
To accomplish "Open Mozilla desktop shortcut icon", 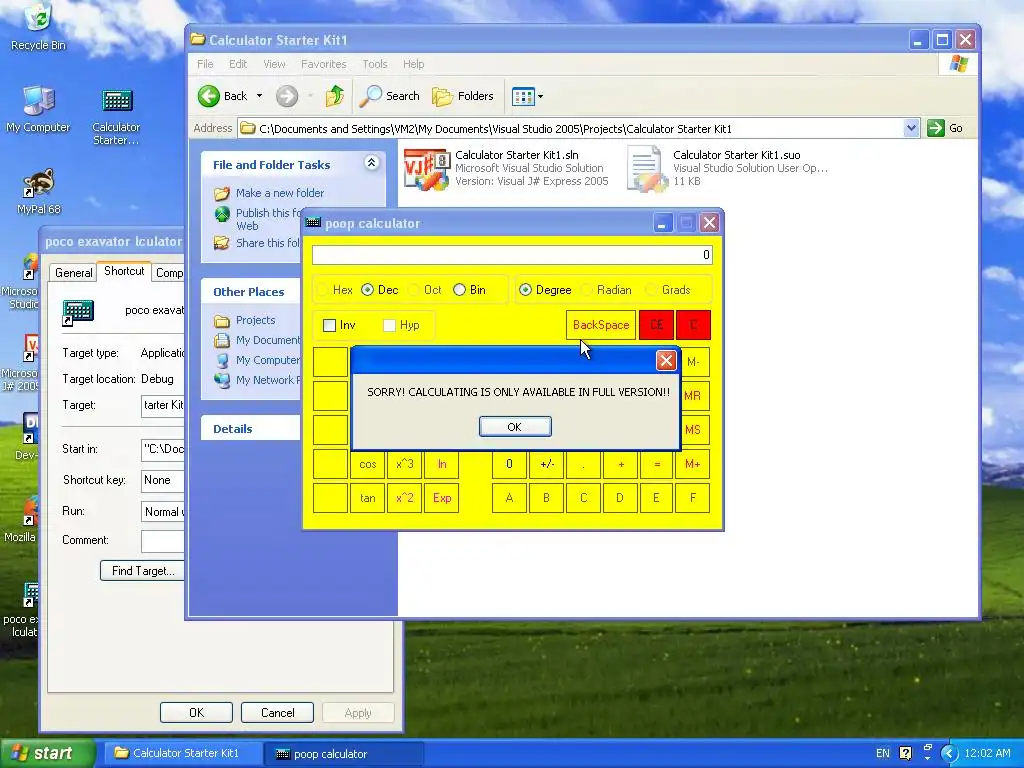I will click(29, 513).
